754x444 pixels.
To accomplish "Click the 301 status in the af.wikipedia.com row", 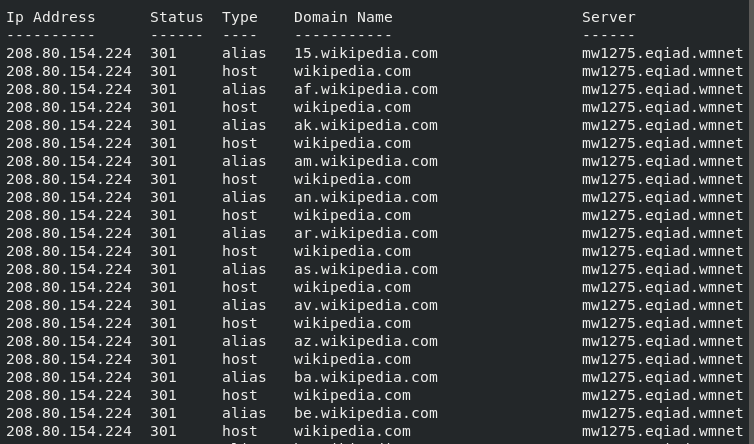I will (x=163, y=89).
